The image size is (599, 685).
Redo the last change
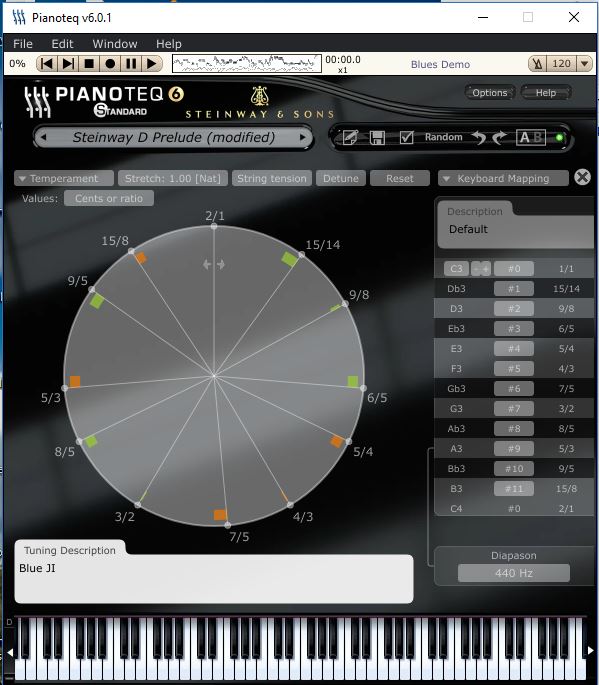click(499, 138)
